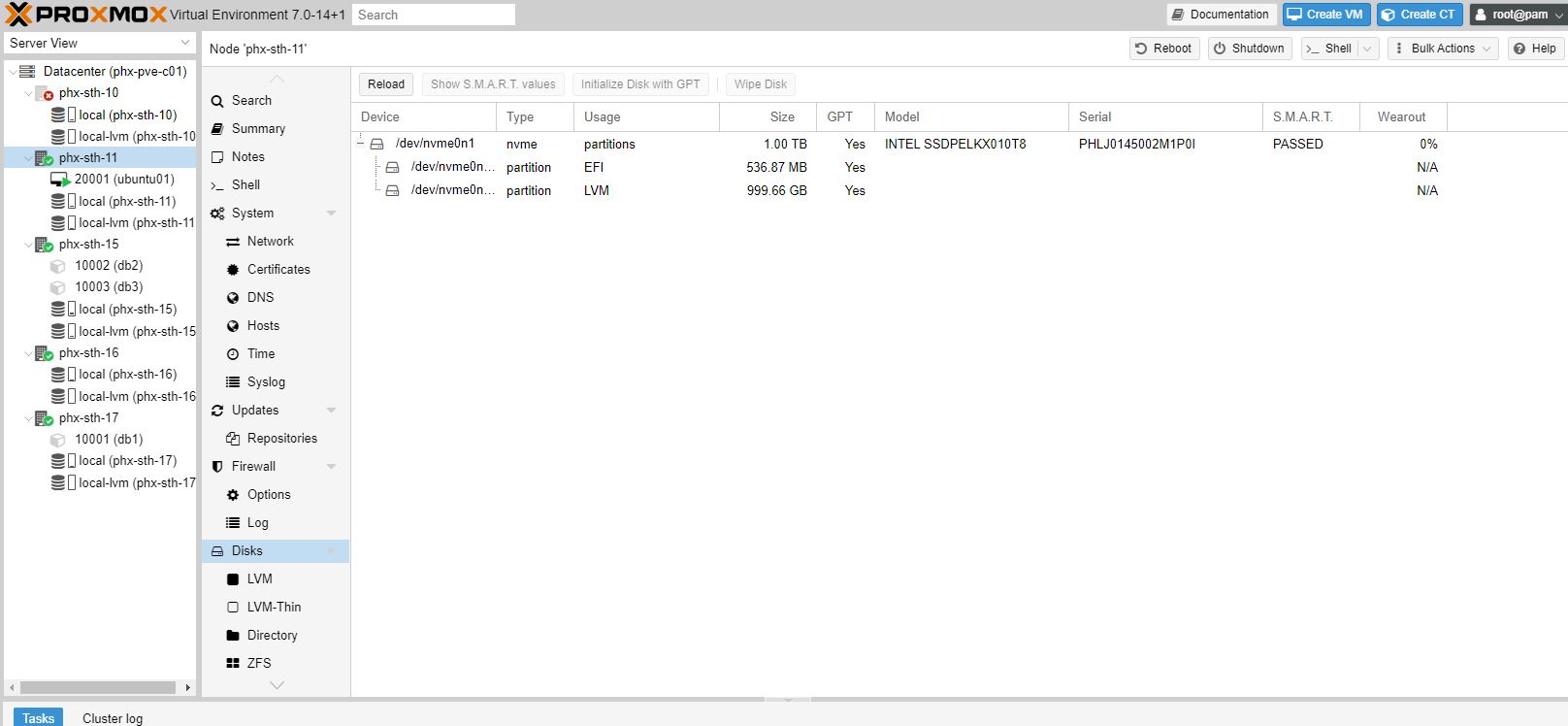
Task: Collapse the Firewall menu section
Action: click(x=331, y=467)
